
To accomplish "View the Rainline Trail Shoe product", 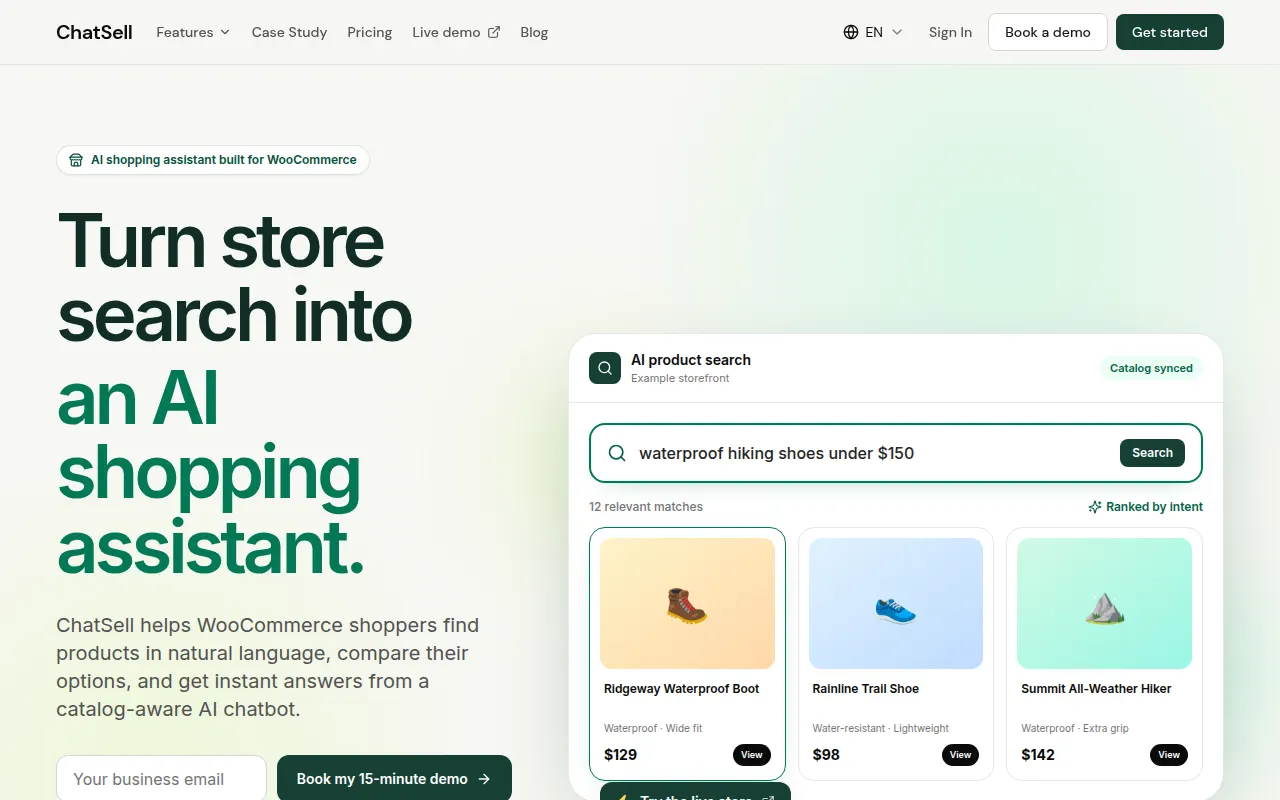I will (x=960, y=755).
